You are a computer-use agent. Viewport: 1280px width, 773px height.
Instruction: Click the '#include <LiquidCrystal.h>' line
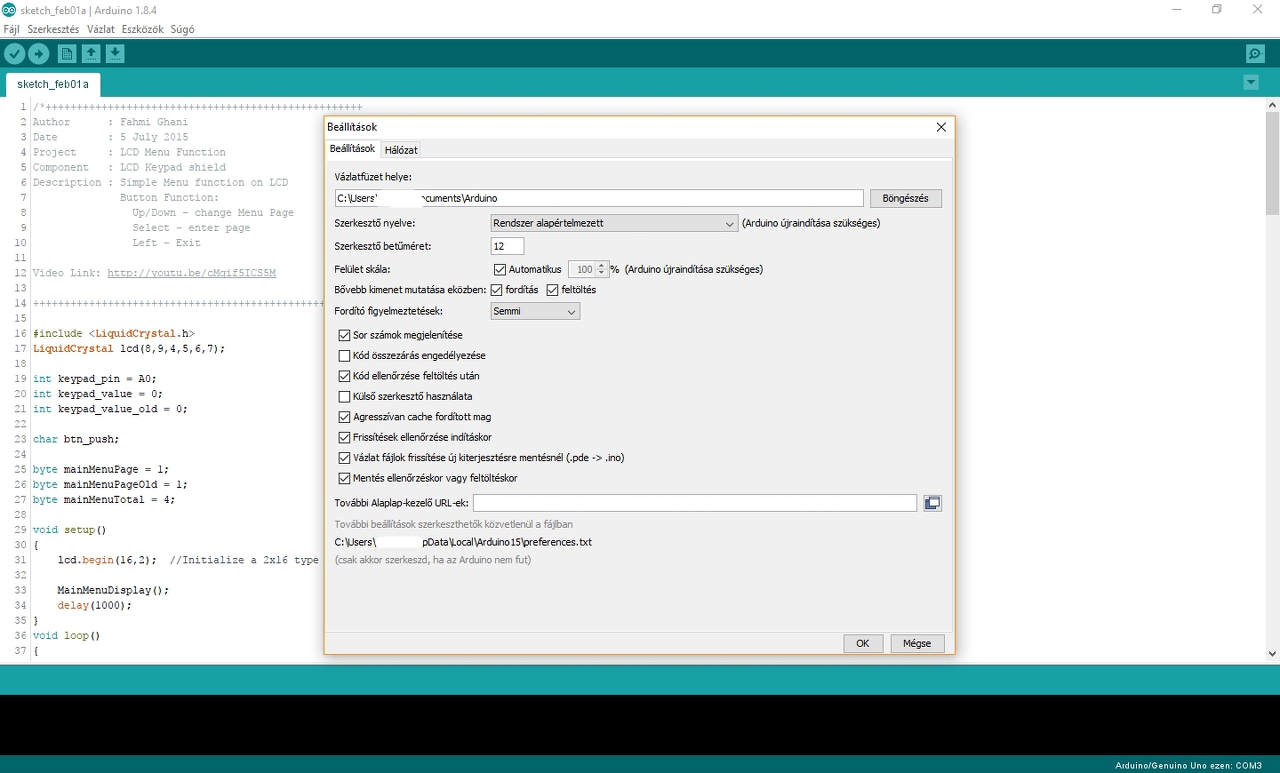[x=113, y=334]
